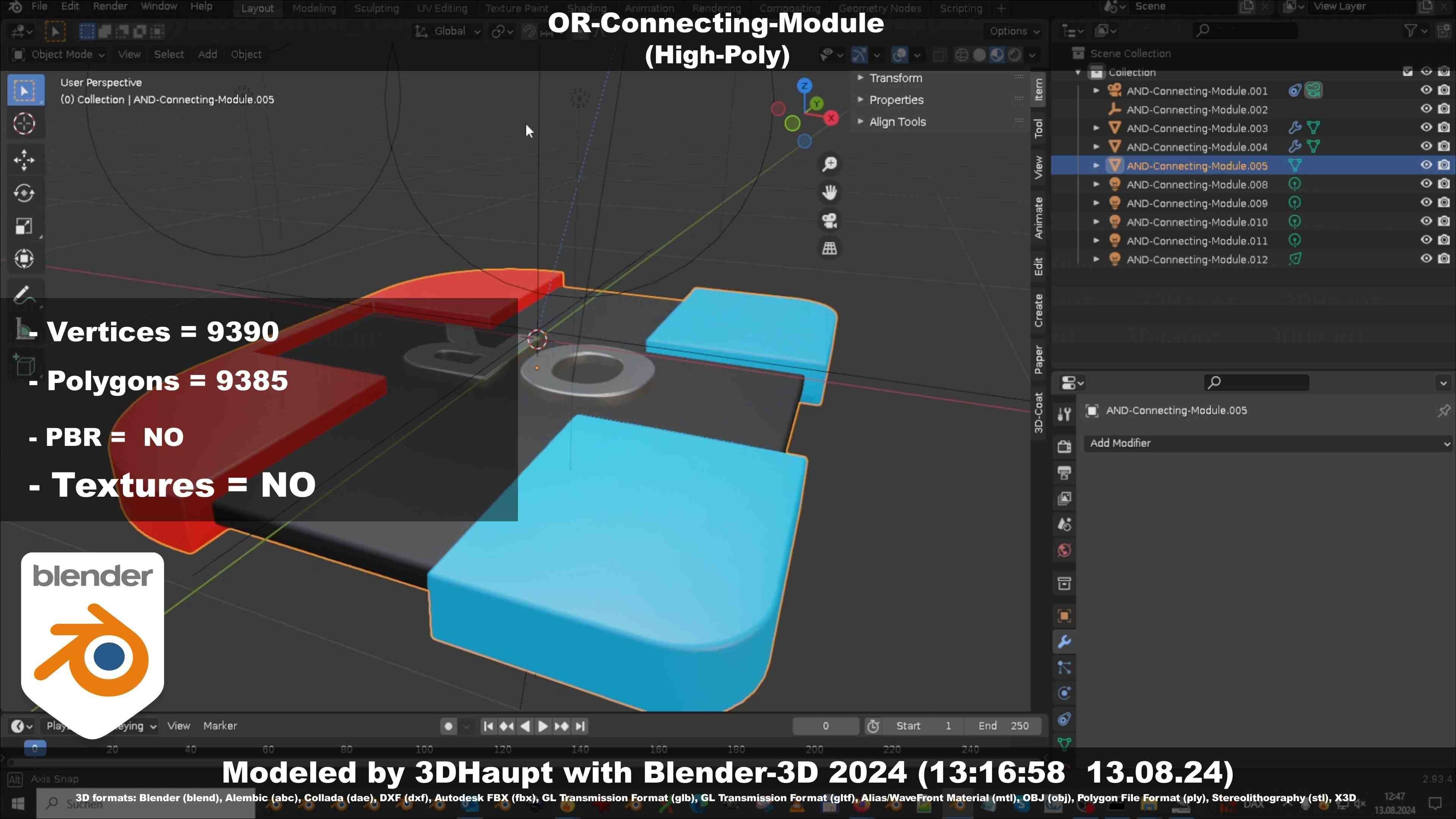The image size is (1456, 819).
Task: Click the outliner search field
Action: (1245, 30)
